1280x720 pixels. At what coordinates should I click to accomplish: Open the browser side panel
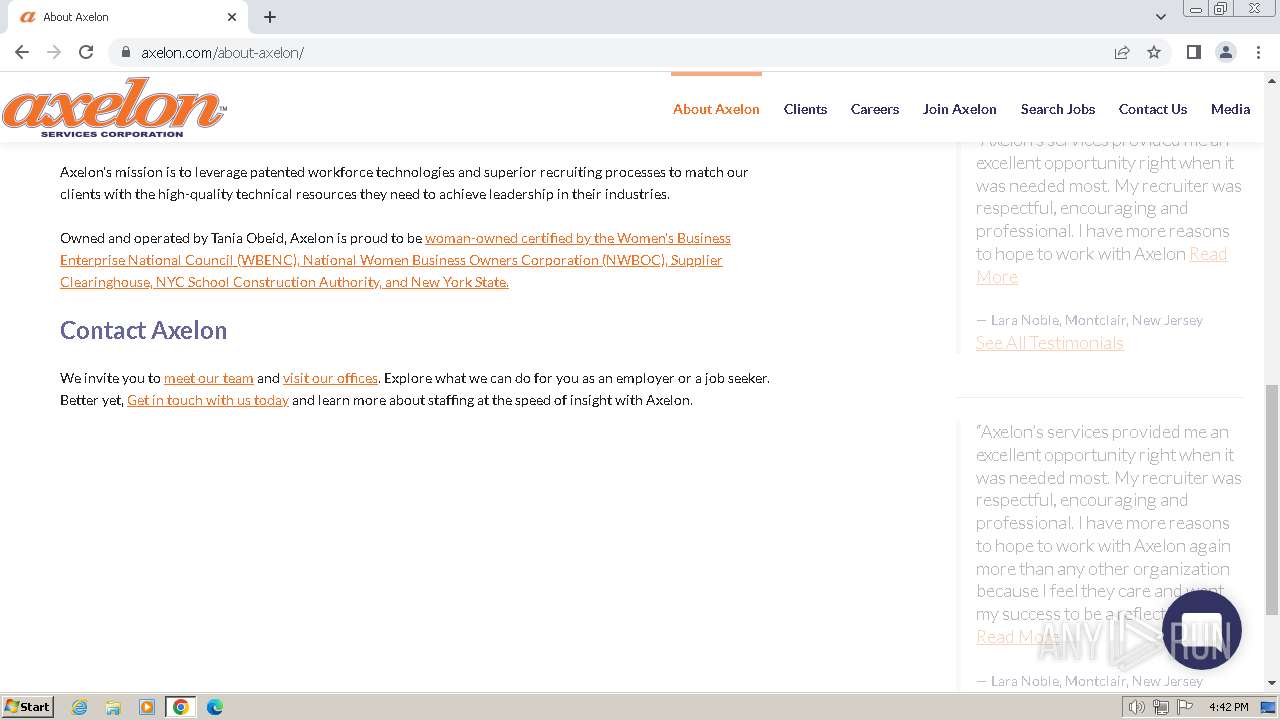(1193, 52)
